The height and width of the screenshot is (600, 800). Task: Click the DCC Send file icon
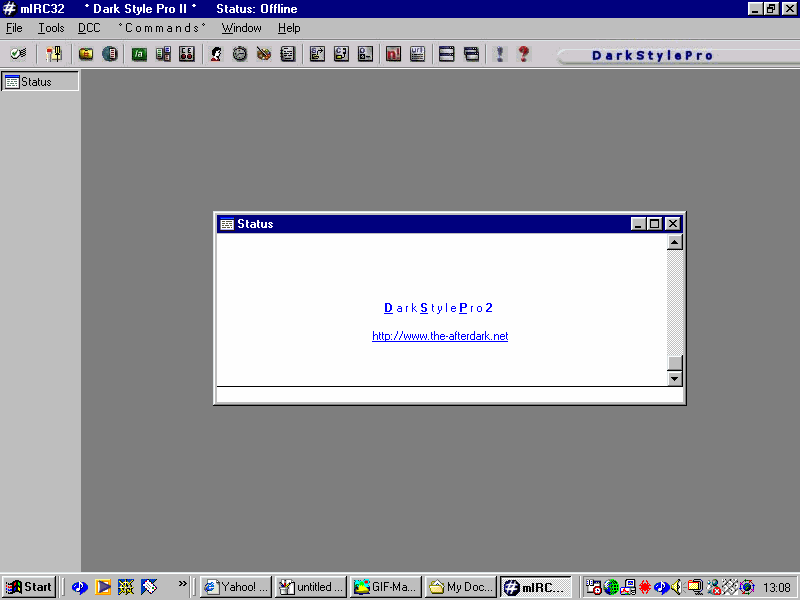coord(317,54)
